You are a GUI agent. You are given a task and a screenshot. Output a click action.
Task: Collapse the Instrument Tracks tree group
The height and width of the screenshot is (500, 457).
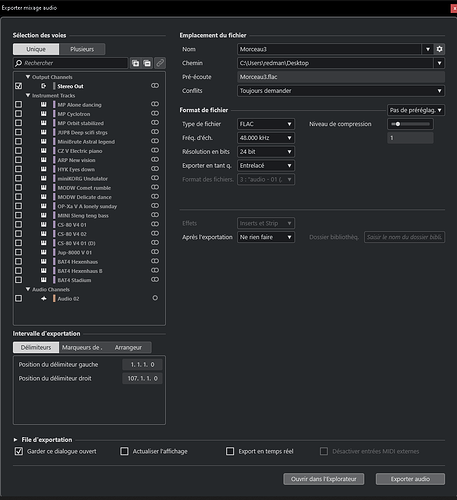28,95
